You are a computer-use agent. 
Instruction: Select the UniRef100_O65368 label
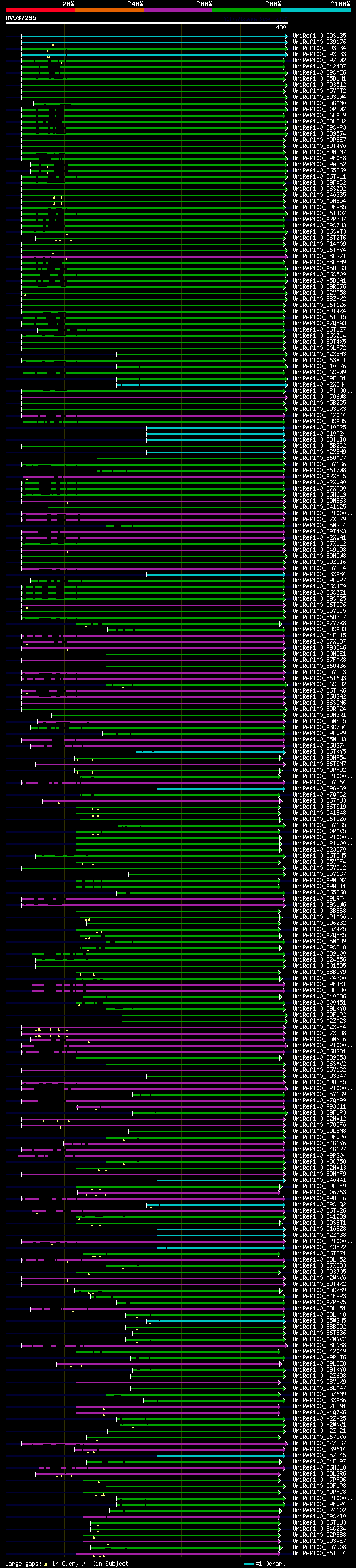319,892
